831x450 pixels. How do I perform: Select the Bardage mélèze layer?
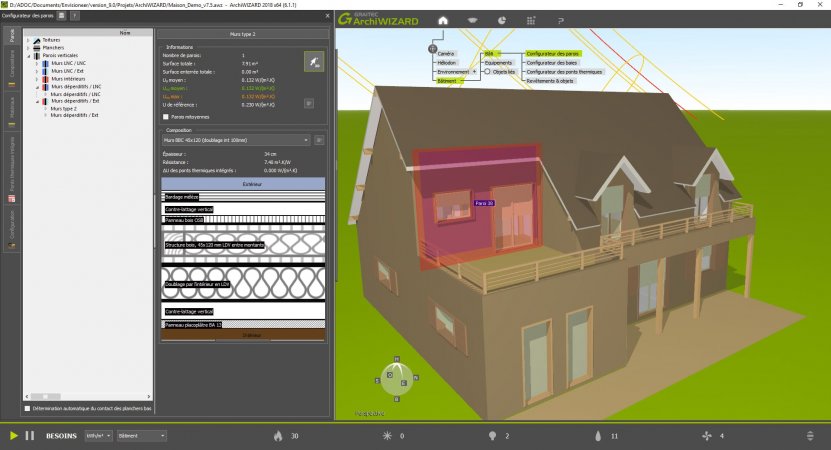pos(243,197)
